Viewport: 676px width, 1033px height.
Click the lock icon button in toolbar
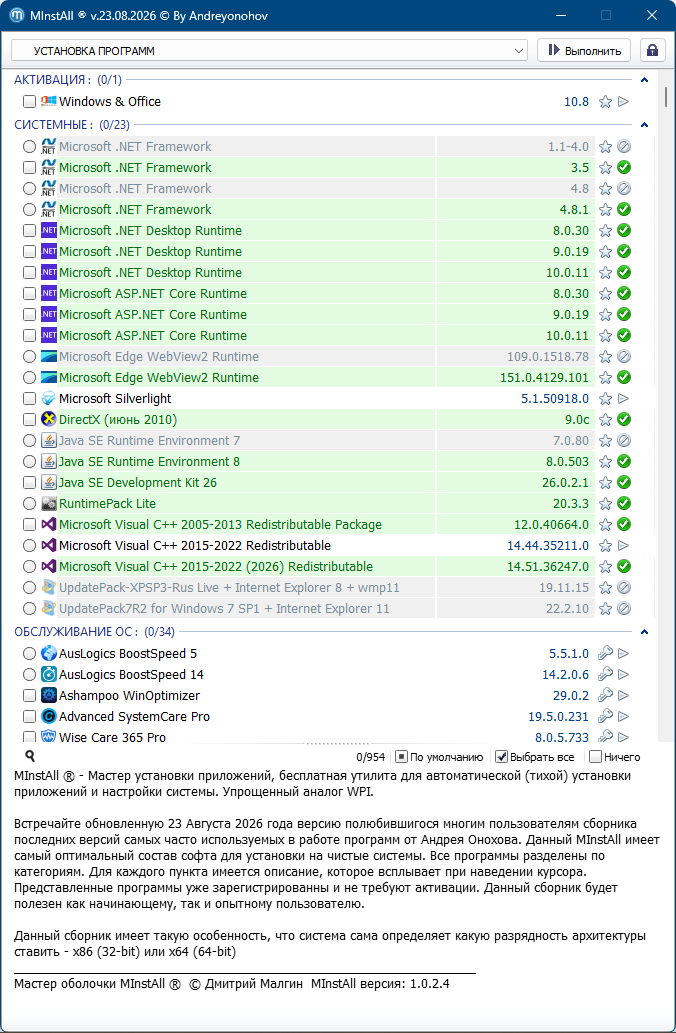click(x=652, y=51)
